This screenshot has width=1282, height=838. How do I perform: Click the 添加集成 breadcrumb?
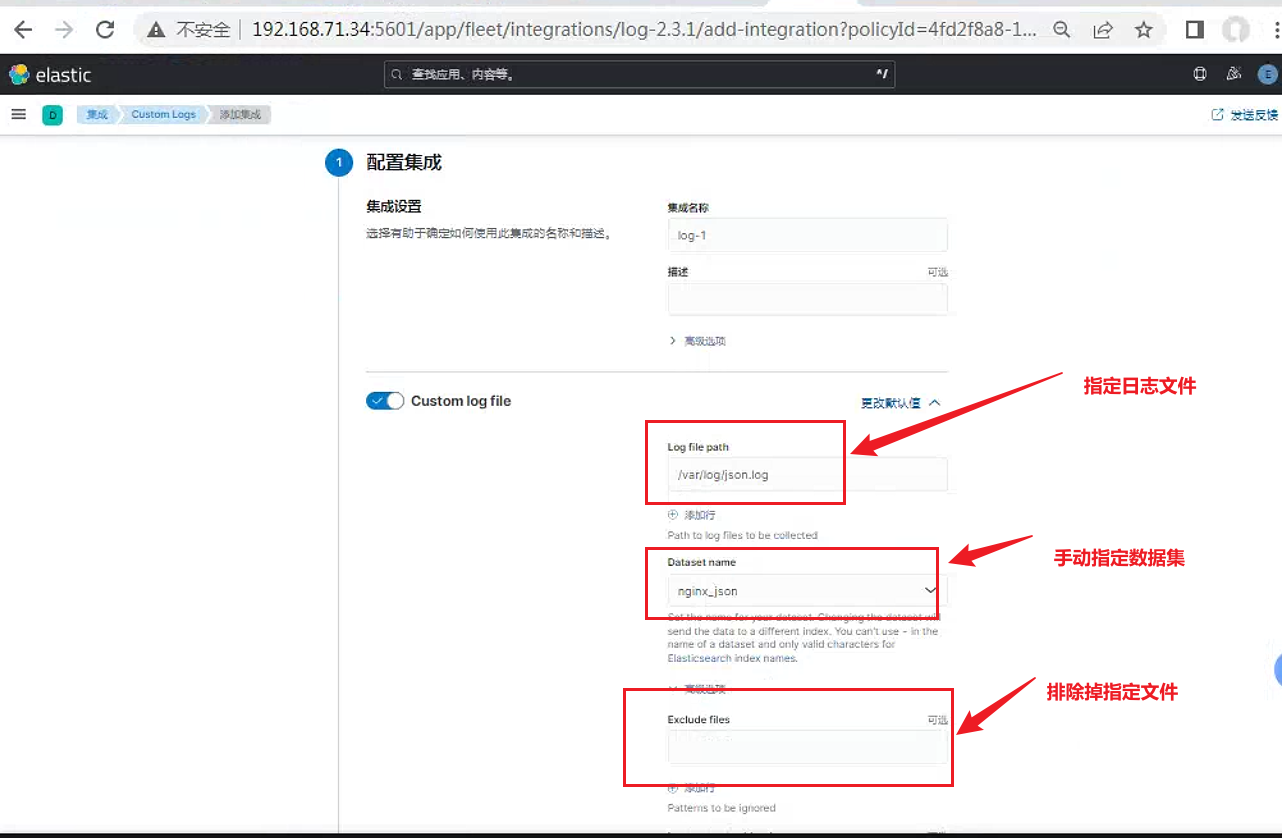240,115
